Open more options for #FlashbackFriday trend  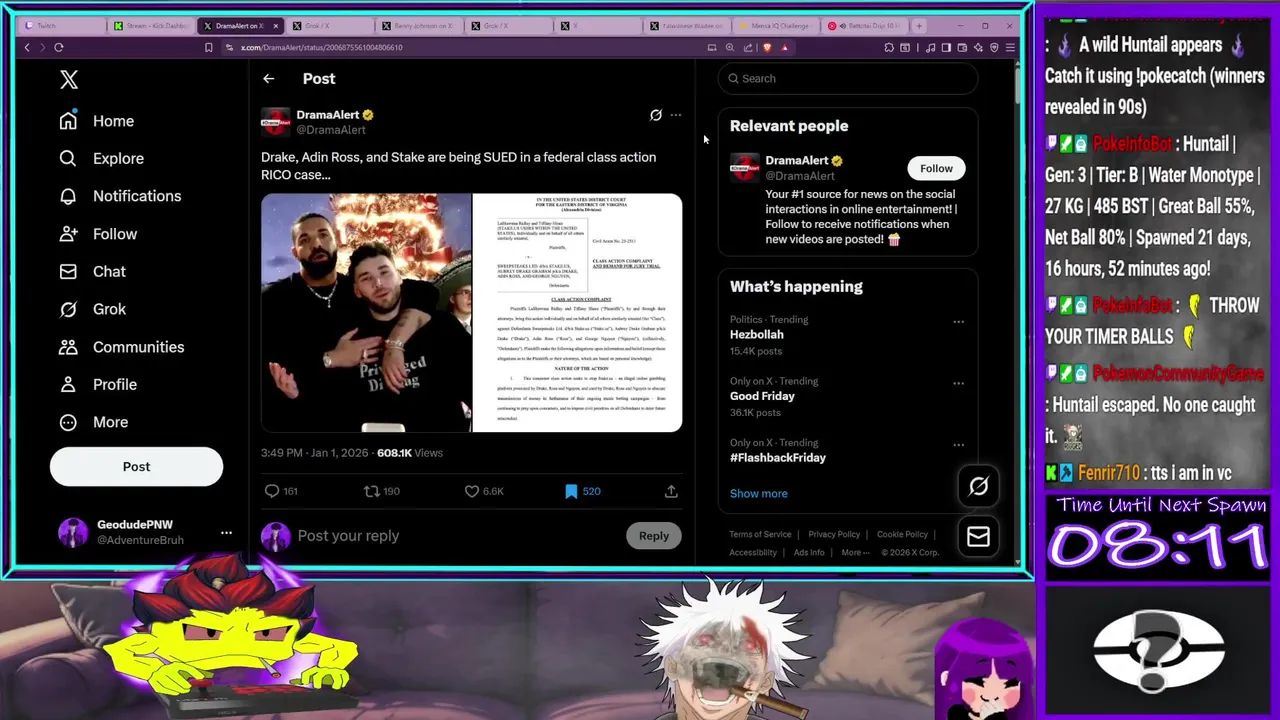(x=958, y=445)
